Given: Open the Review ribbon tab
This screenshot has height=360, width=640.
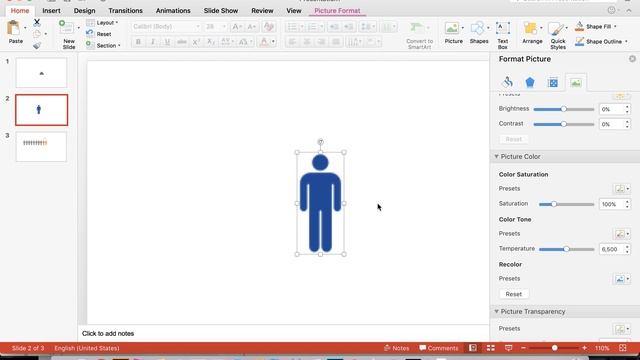Looking at the screenshot, I should click(x=262, y=11).
